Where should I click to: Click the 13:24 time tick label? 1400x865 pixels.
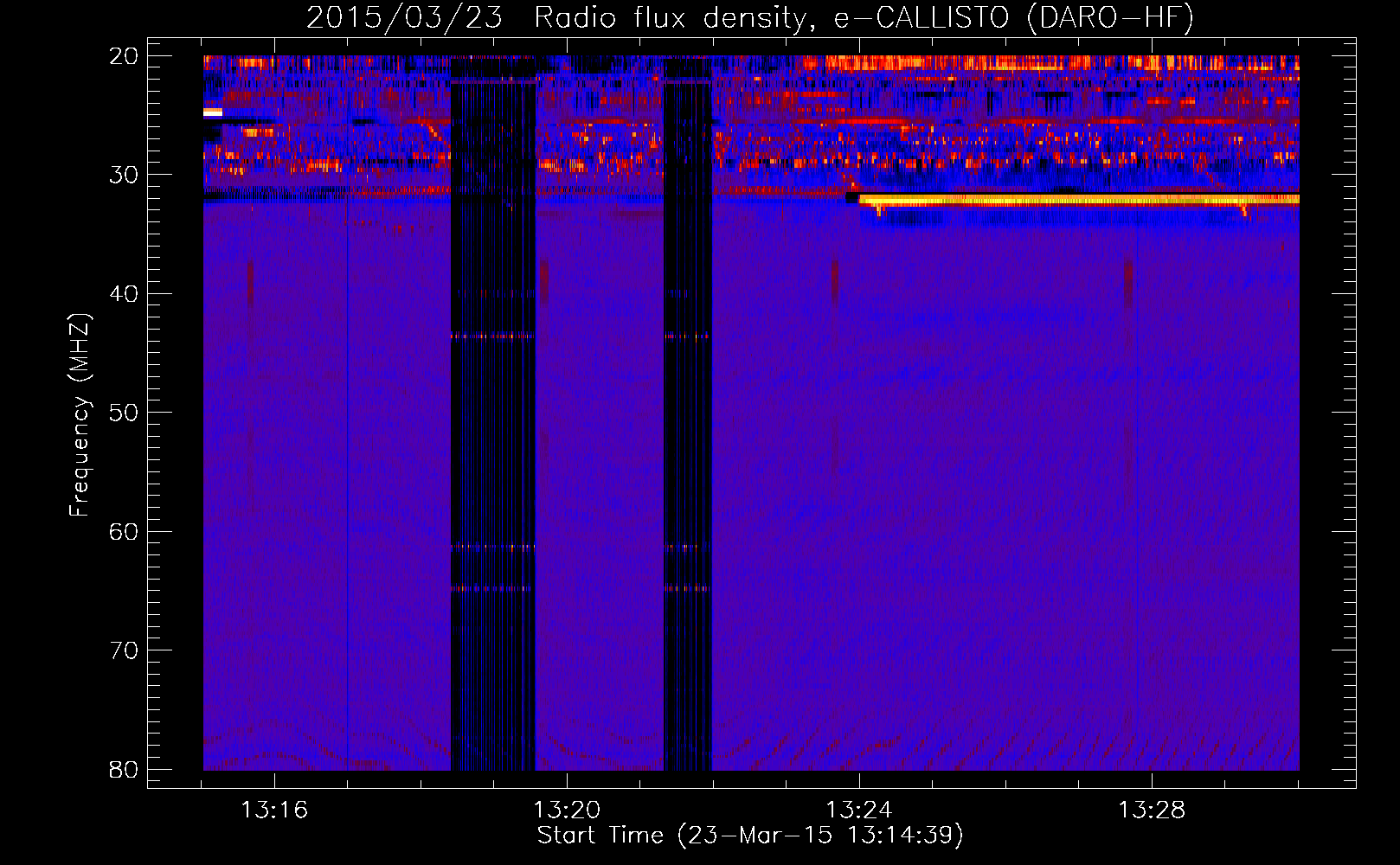click(859, 811)
